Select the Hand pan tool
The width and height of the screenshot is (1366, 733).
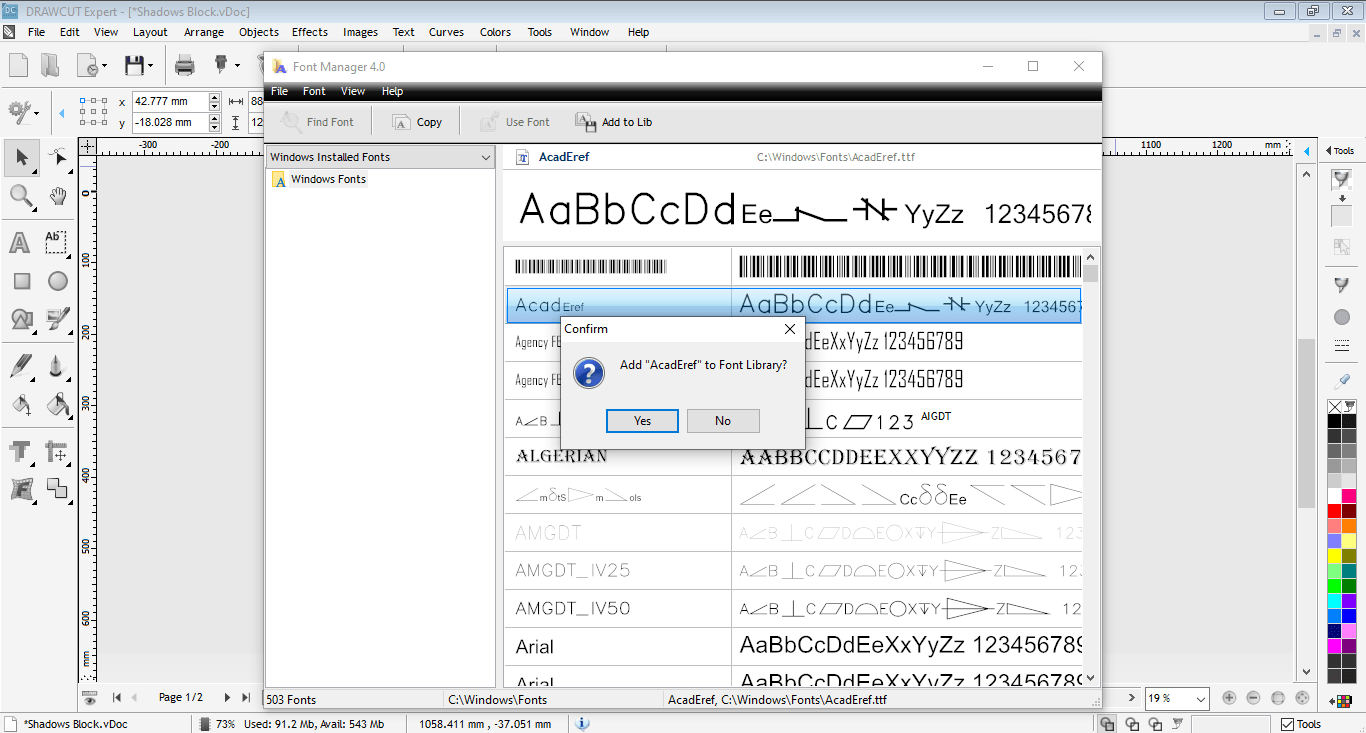tap(58, 196)
